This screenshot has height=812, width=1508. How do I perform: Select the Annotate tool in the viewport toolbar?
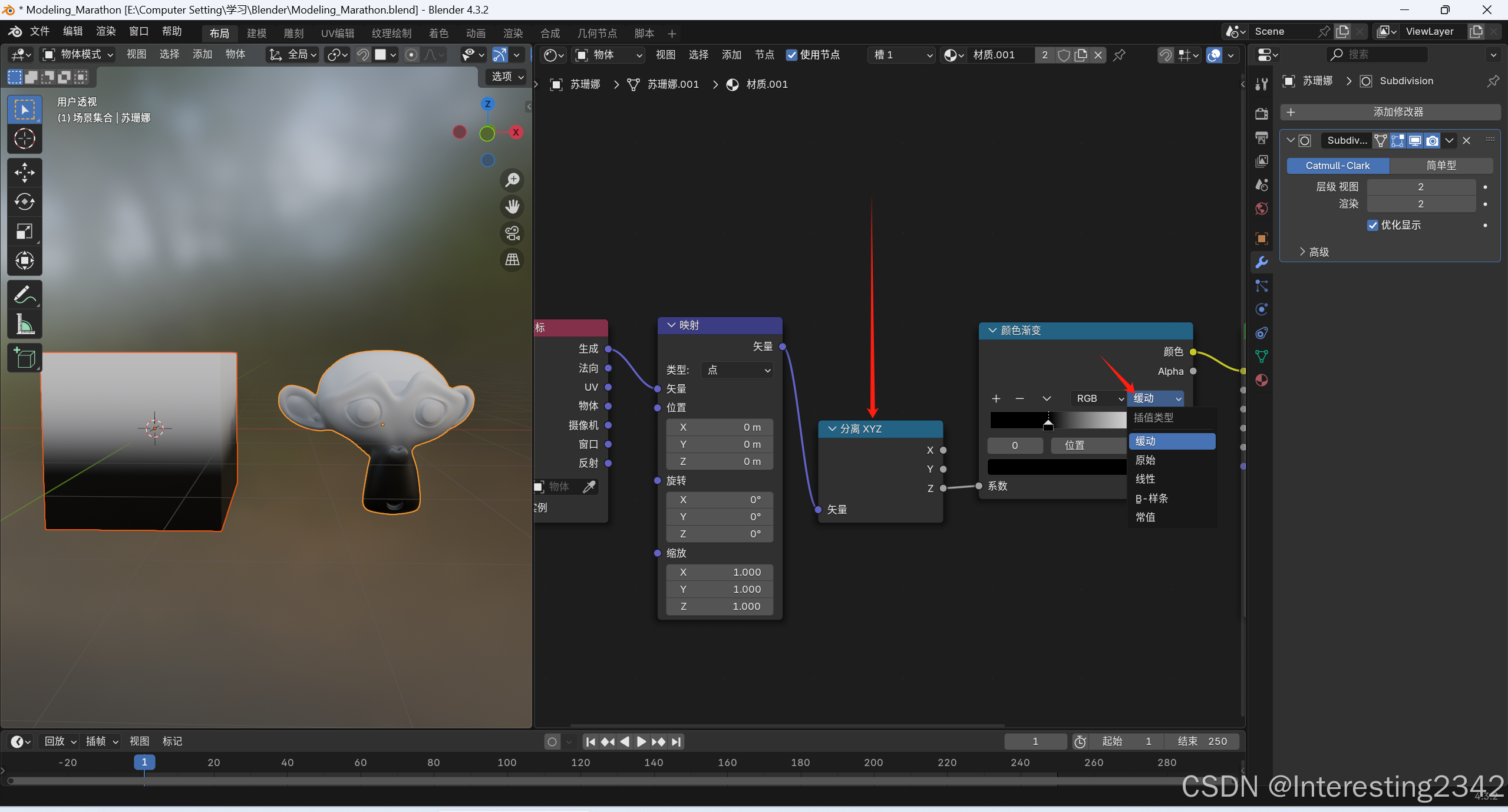point(24,295)
